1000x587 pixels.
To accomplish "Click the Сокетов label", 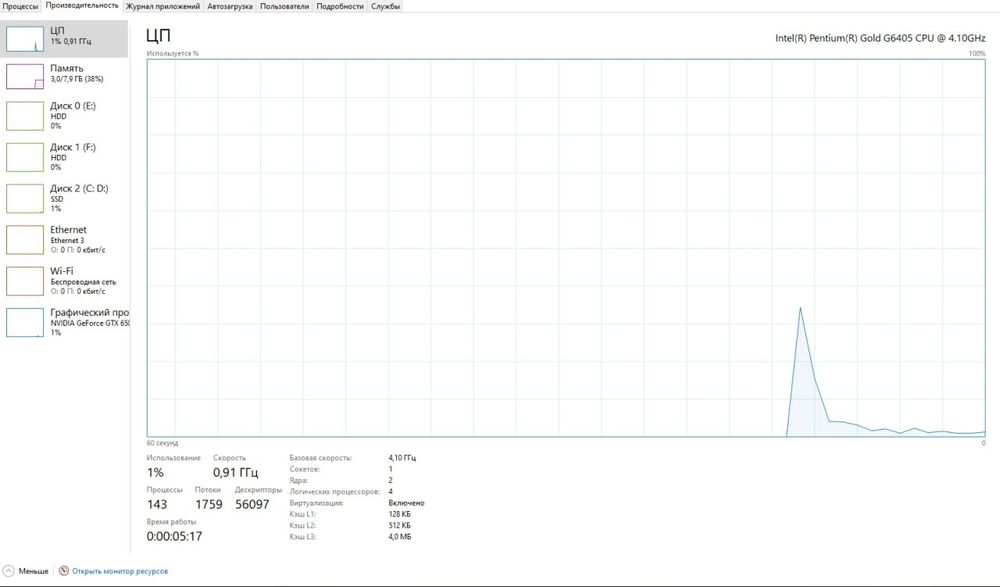I will click(x=305, y=470).
